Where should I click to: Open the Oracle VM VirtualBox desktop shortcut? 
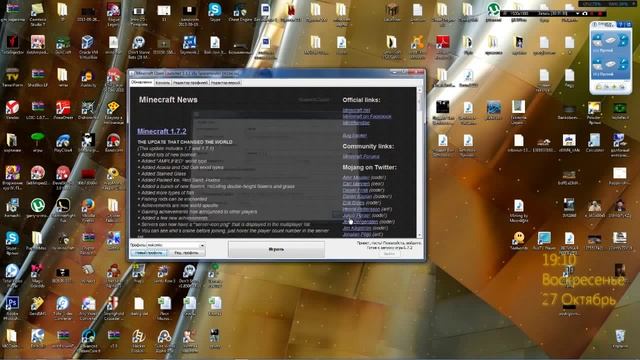[87, 46]
